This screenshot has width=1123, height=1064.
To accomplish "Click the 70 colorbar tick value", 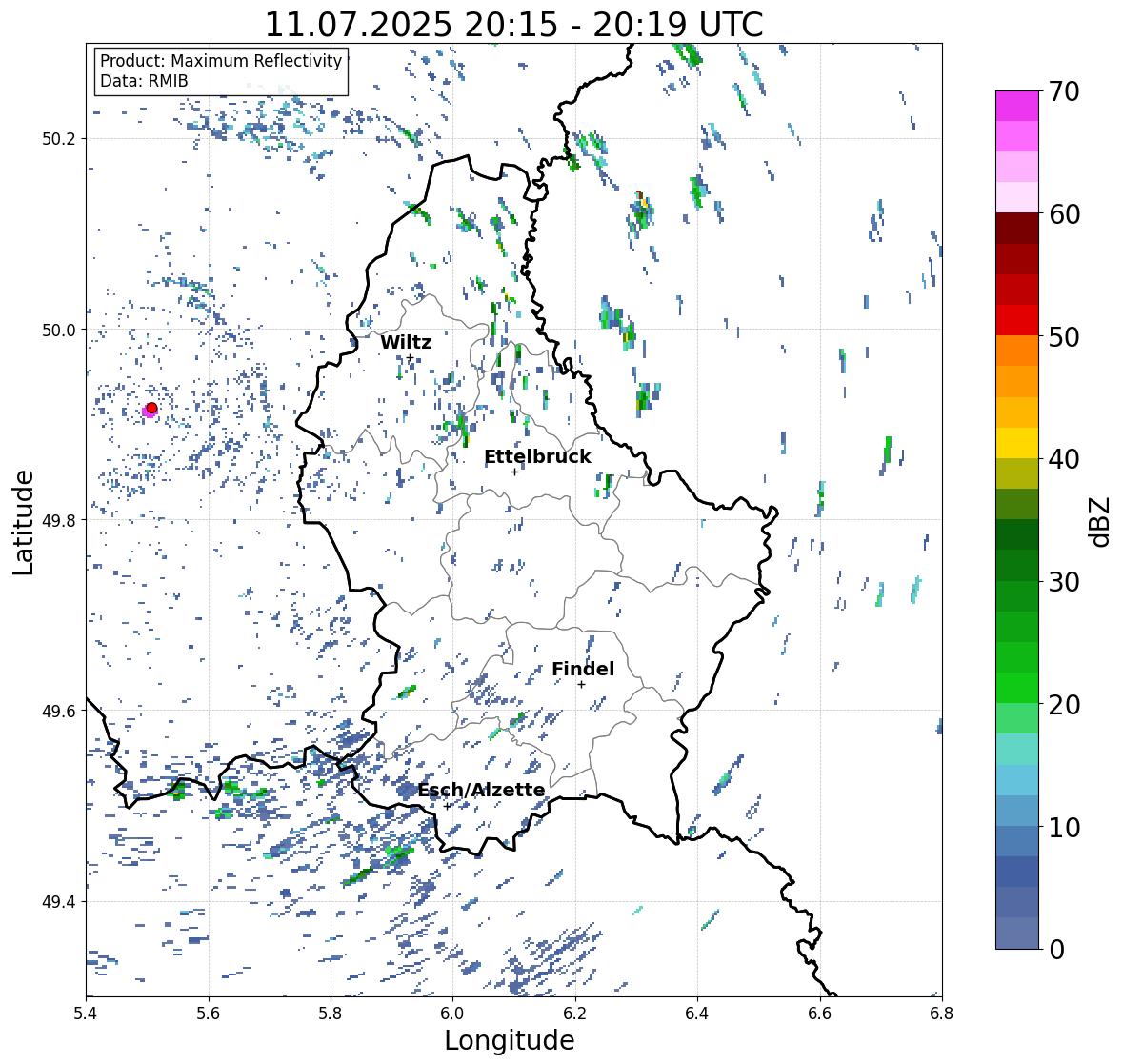I will [1064, 91].
